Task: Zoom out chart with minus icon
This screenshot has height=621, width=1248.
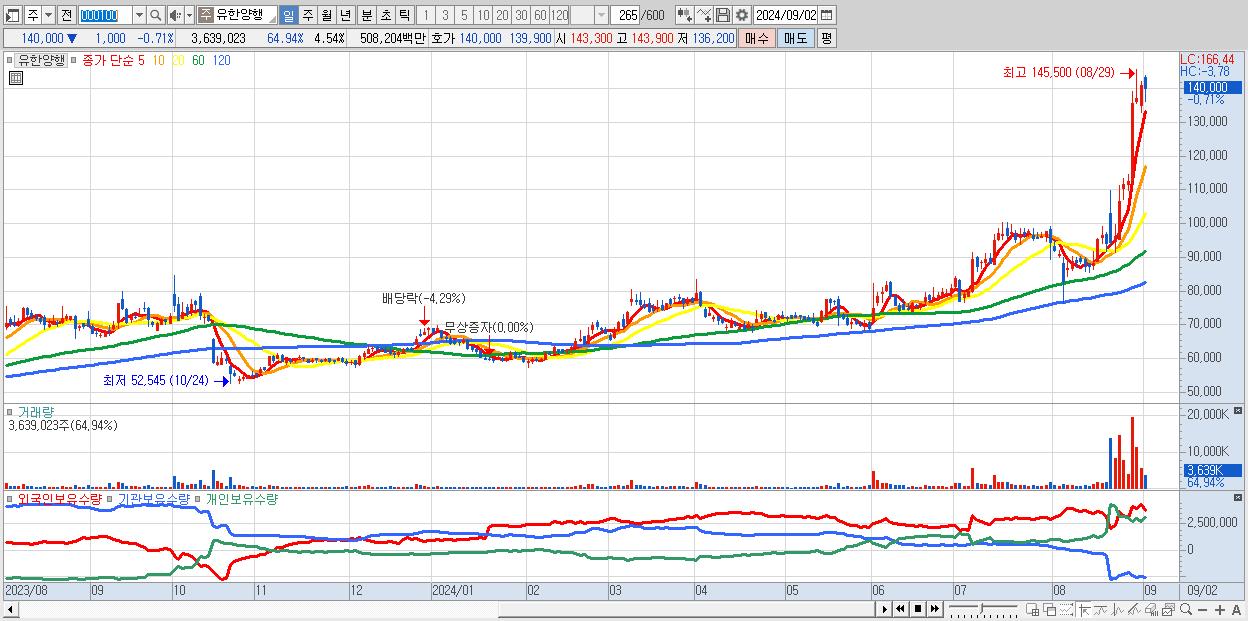Action: click(x=1203, y=610)
